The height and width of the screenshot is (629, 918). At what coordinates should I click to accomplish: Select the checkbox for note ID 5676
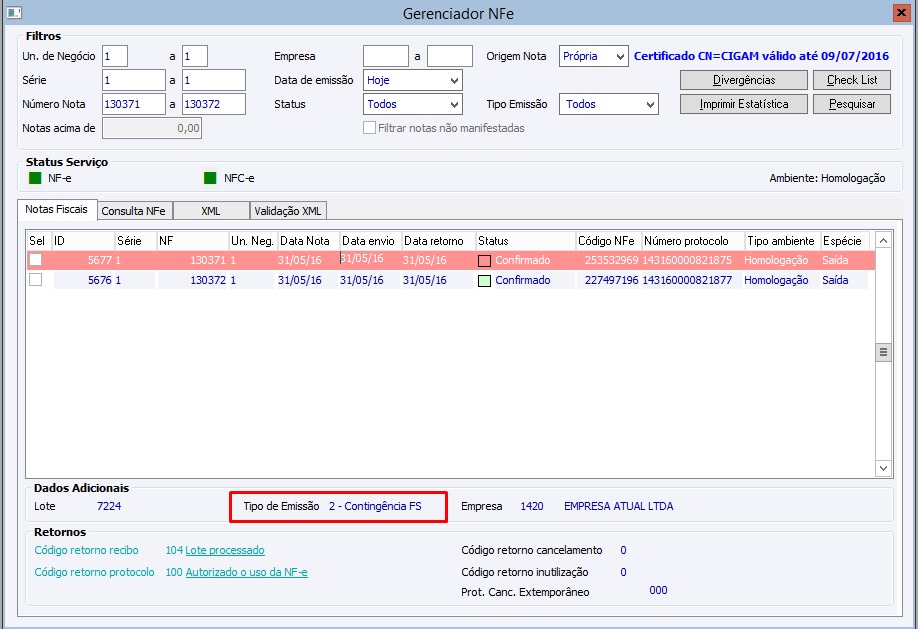(x=36, y=280)
